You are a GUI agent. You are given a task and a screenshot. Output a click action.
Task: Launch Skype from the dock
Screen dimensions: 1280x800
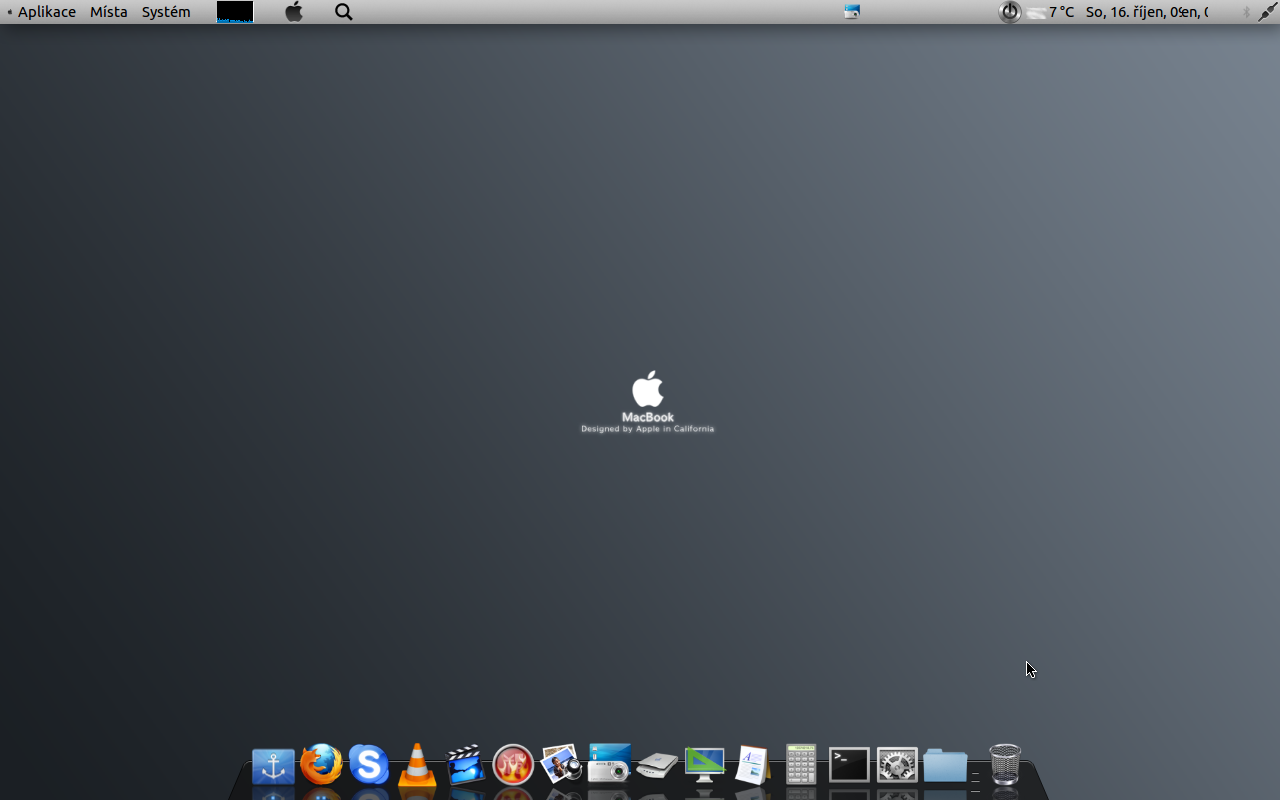(369, 765)
